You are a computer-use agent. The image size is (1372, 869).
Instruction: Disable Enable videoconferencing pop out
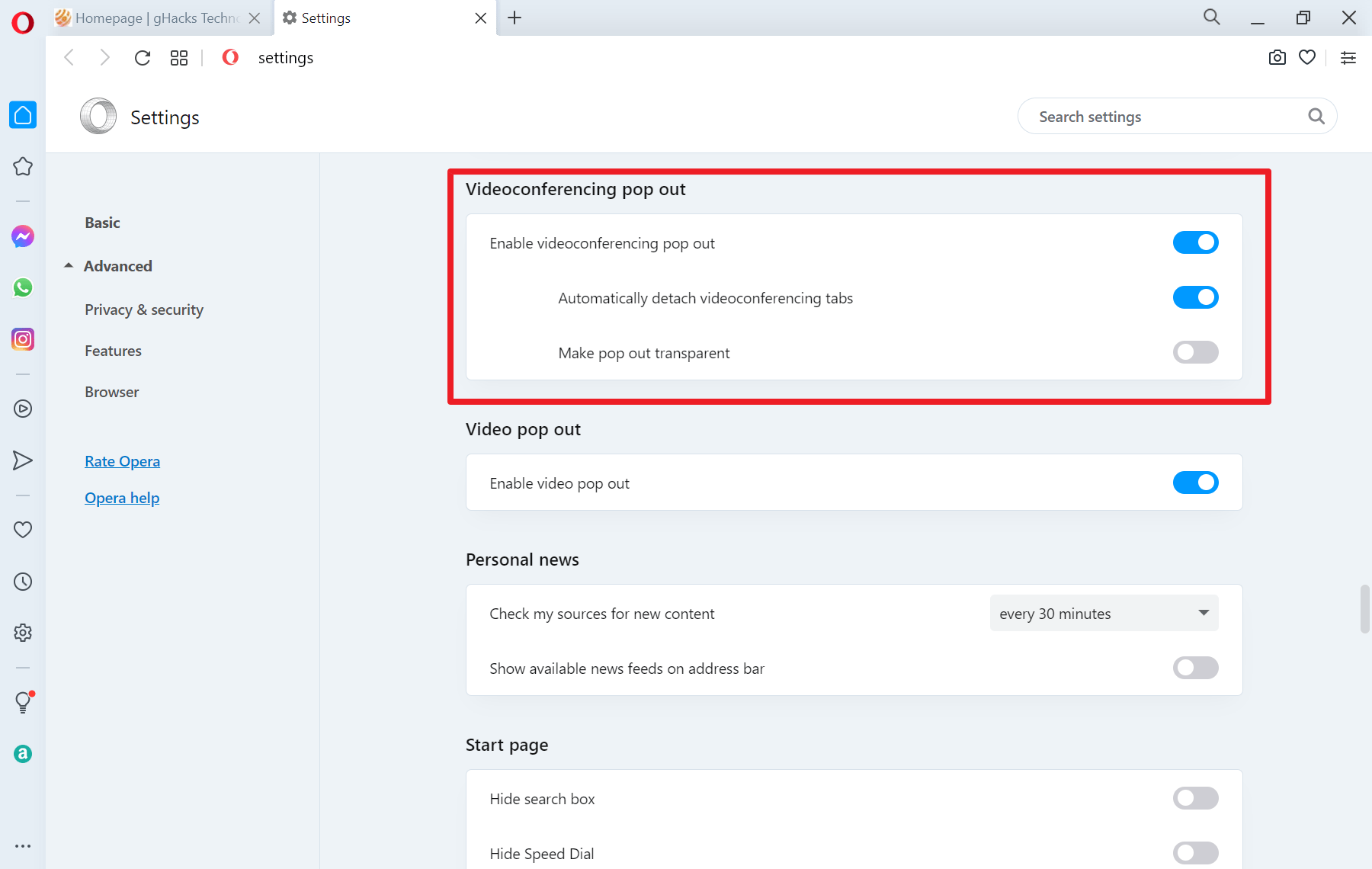(1195, 242)
